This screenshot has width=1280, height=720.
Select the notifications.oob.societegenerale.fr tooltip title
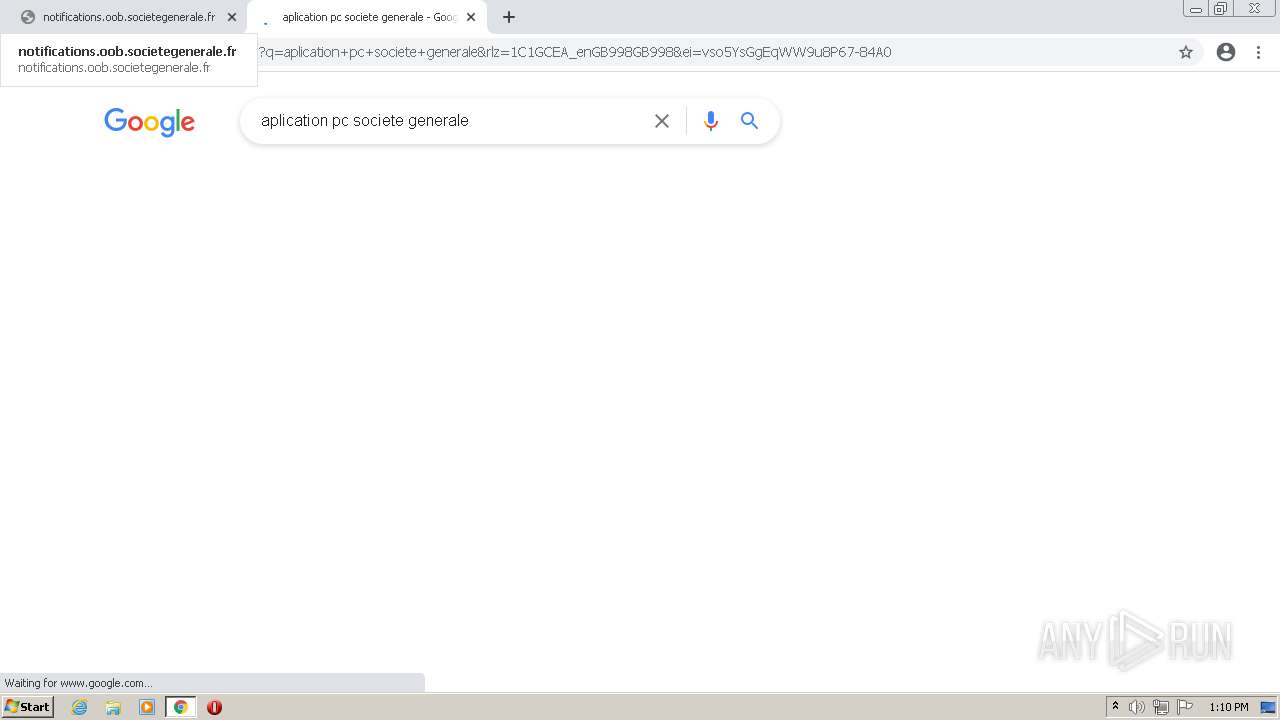(127, 51)
